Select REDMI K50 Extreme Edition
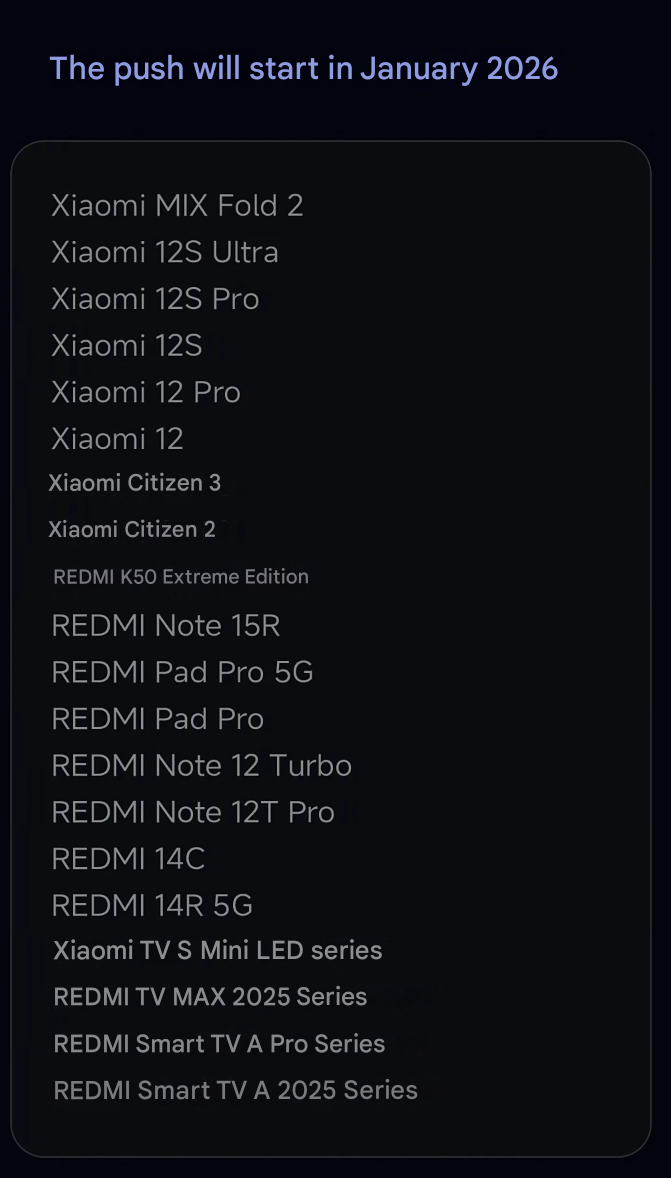This screenshot has height=1178, width=671. 181,577
